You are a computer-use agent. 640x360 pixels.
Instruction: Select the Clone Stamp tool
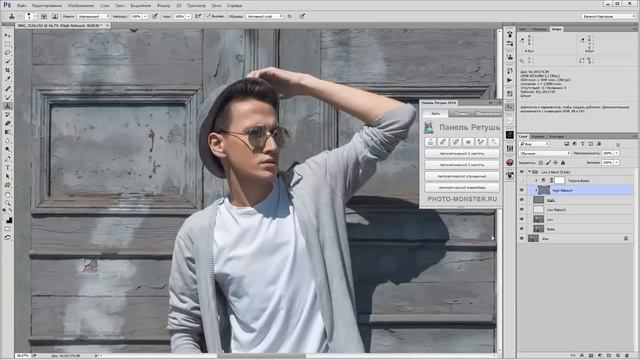7,106
